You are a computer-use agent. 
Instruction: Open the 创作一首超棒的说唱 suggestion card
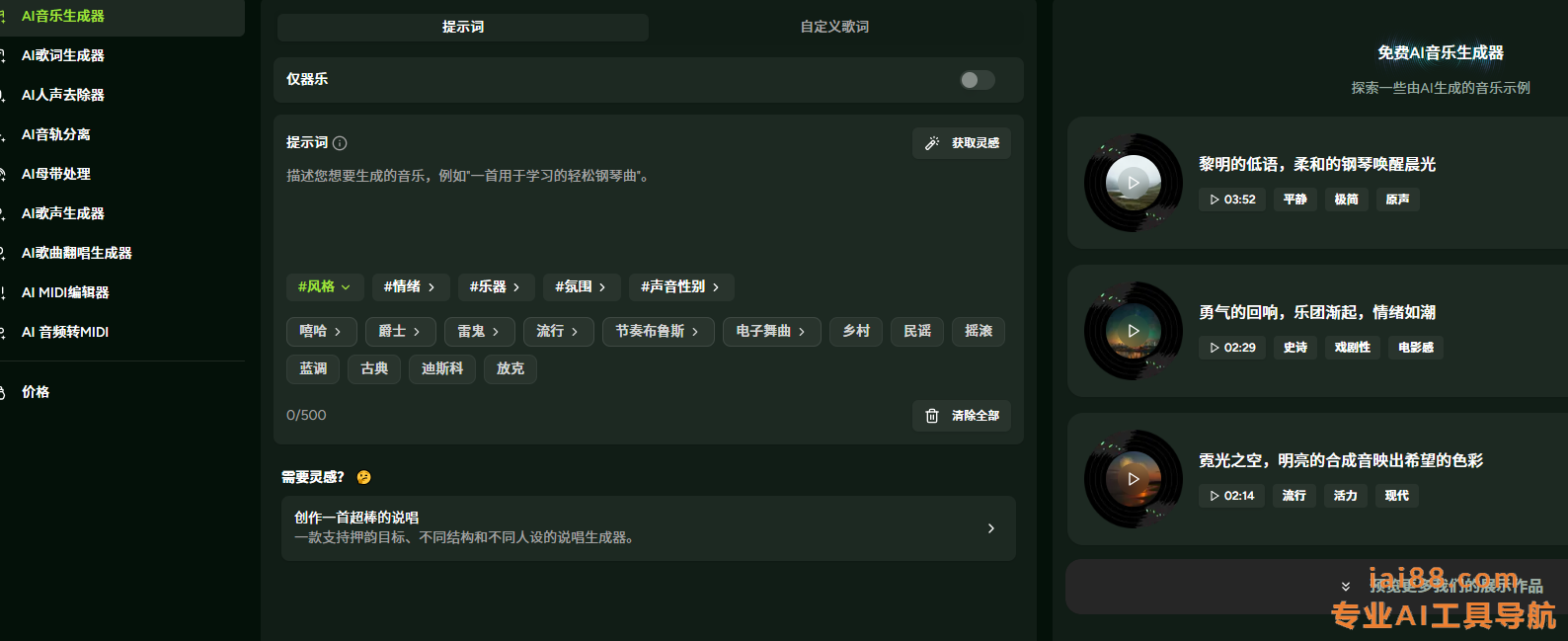click(x=648, y=528)
